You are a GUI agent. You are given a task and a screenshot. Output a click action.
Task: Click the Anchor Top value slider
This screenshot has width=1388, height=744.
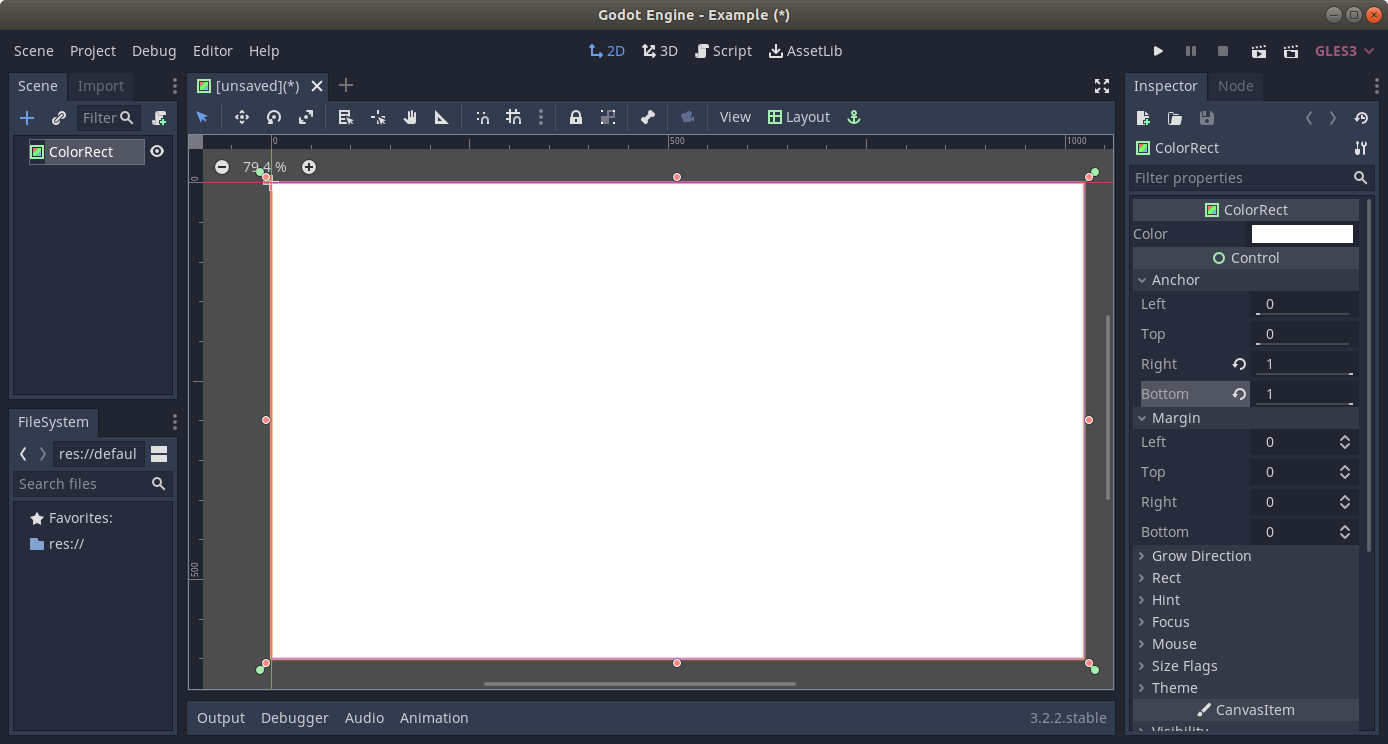[x=1304, y=334]
